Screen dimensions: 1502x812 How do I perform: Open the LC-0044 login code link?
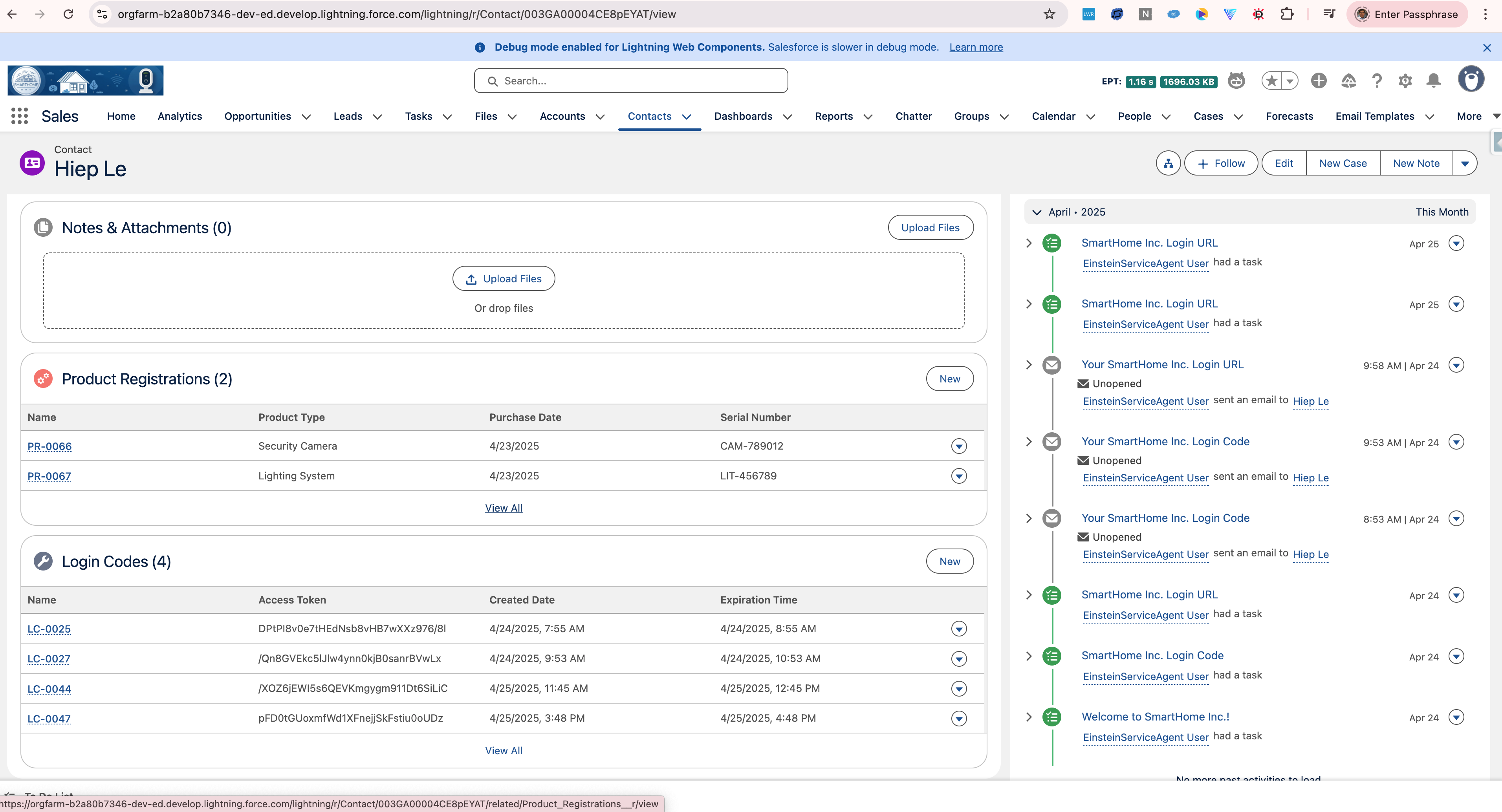point(49,689)
